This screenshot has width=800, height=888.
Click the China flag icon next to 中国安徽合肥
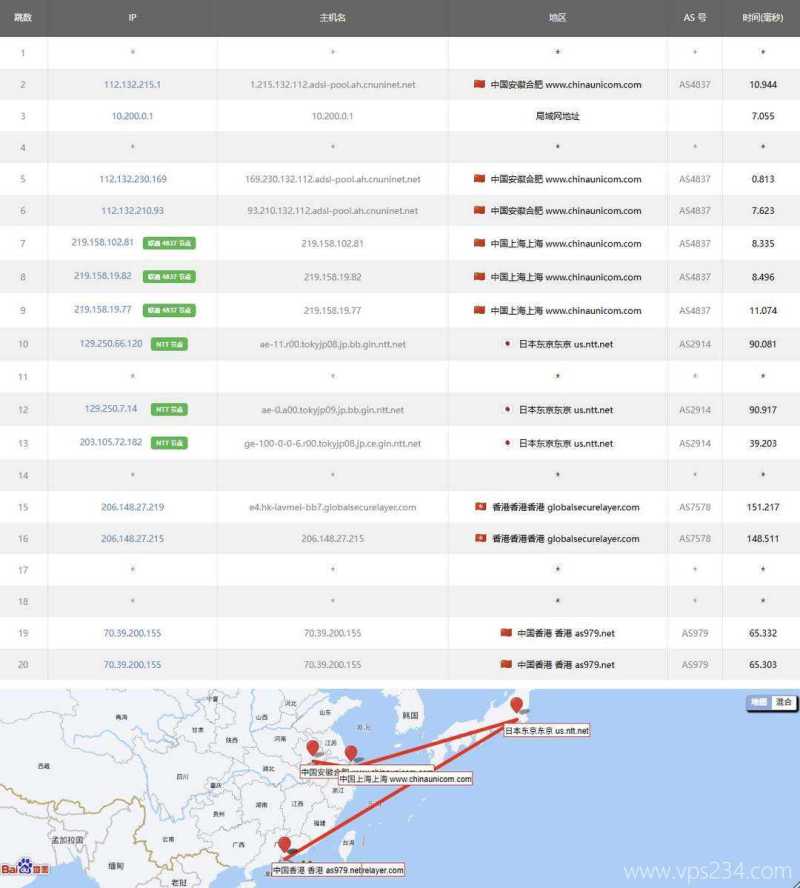480,85
